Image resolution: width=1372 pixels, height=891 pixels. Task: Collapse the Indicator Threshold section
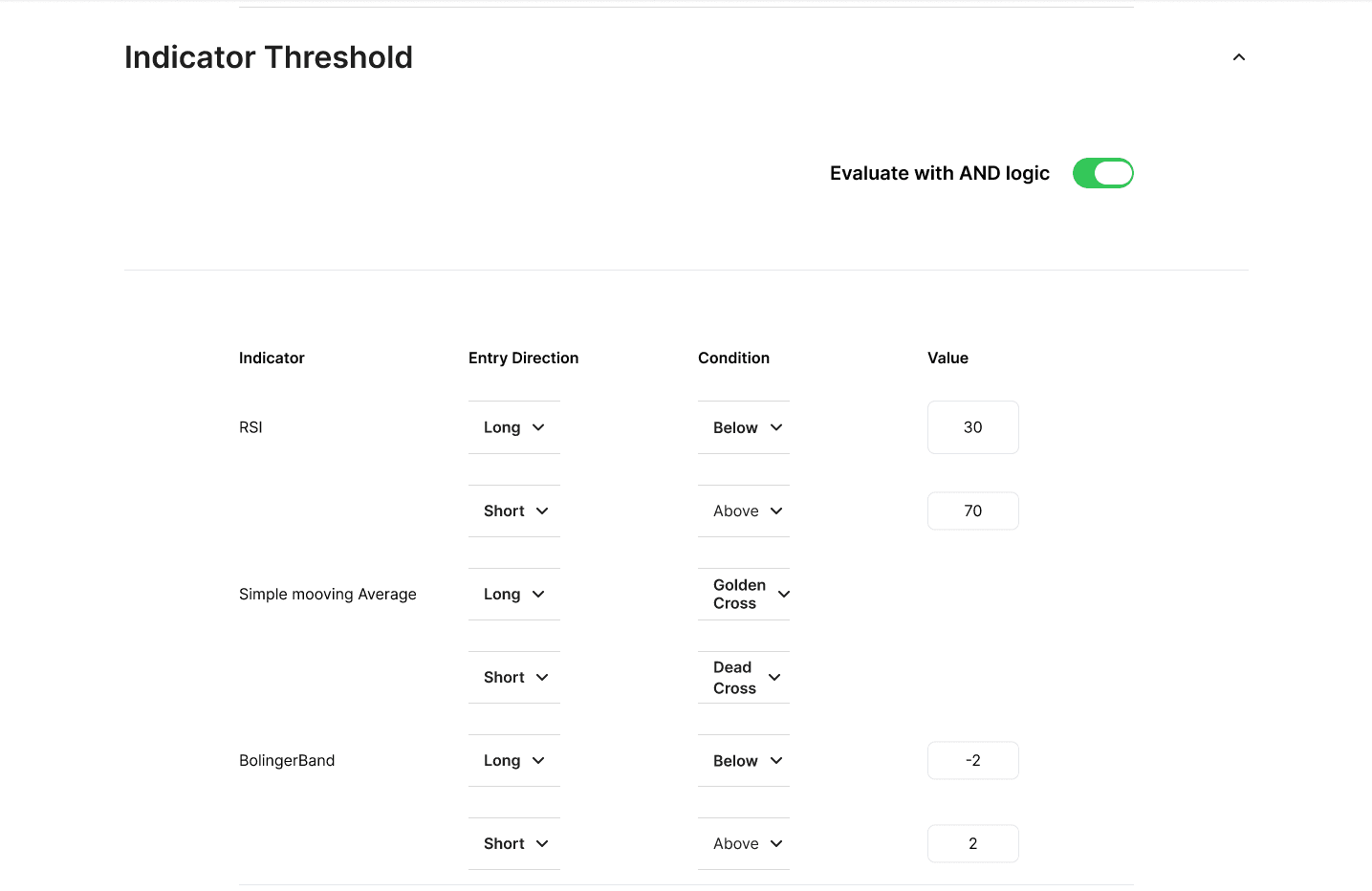tap(1238, 57)
